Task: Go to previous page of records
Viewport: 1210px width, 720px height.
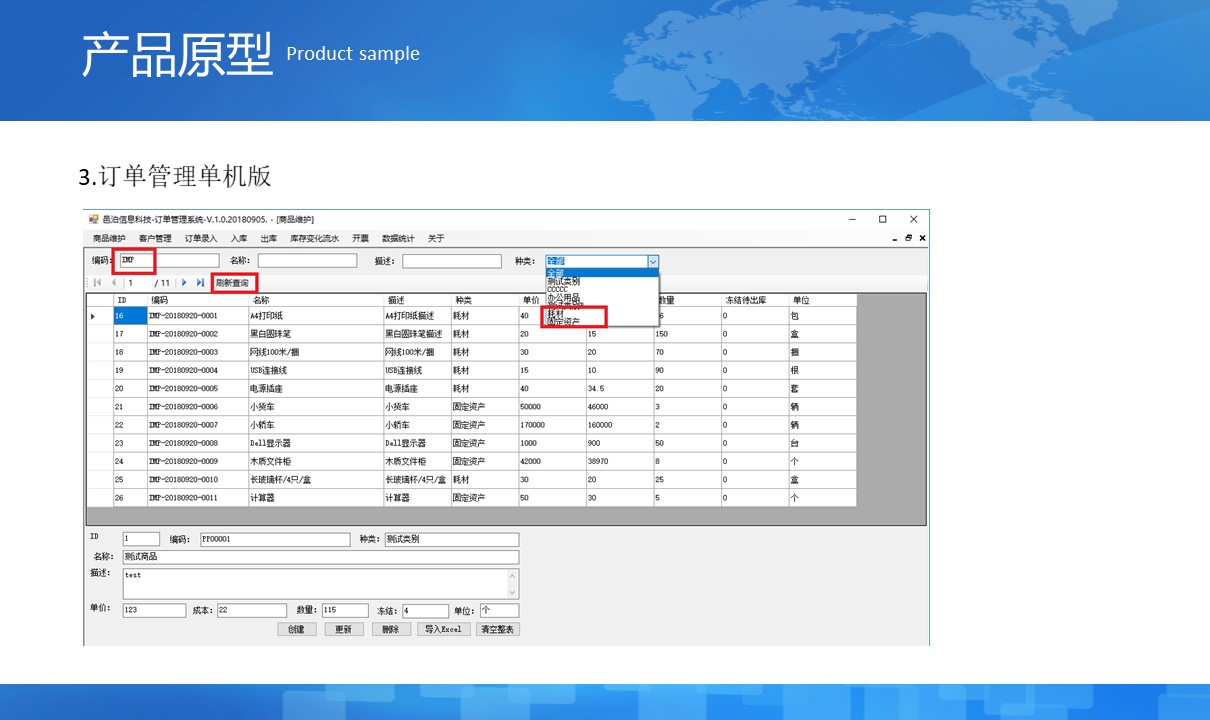Action: (x=113, y=283)
